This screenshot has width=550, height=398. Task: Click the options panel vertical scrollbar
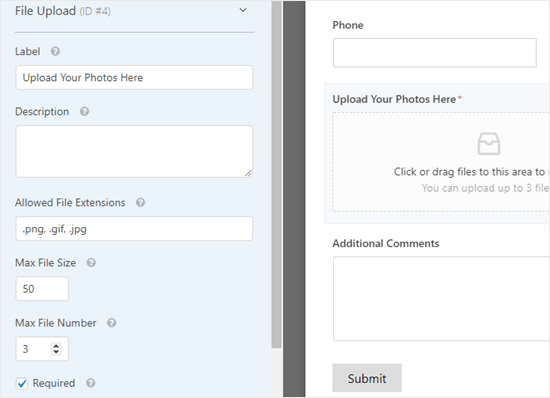click(x=276, y=174)
